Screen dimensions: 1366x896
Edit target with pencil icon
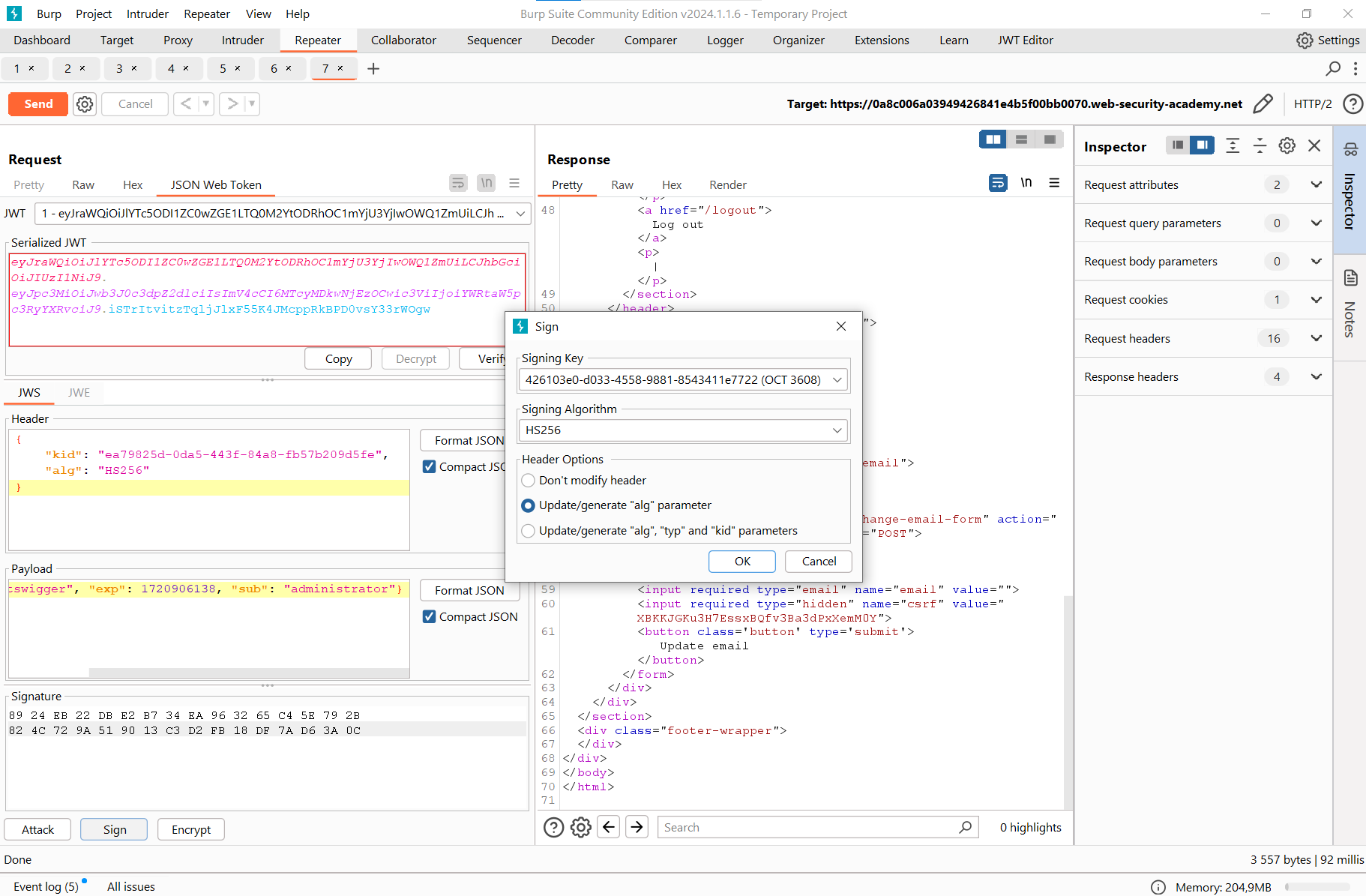pos(1263,104)
